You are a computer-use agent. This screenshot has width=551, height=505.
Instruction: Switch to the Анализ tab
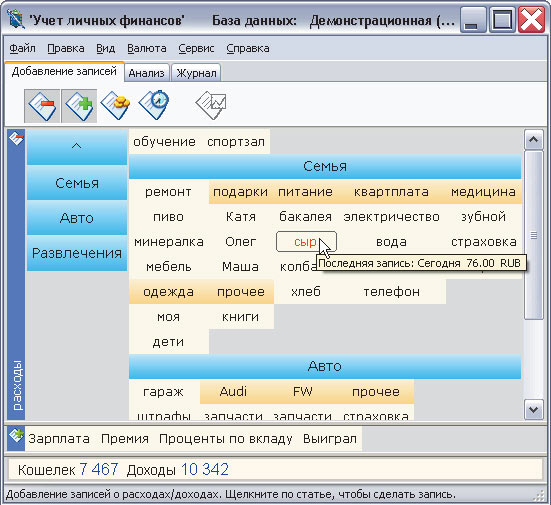(147, 73)
